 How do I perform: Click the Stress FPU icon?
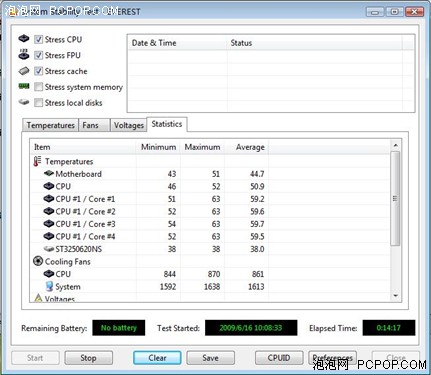click(x=24, y=54)
